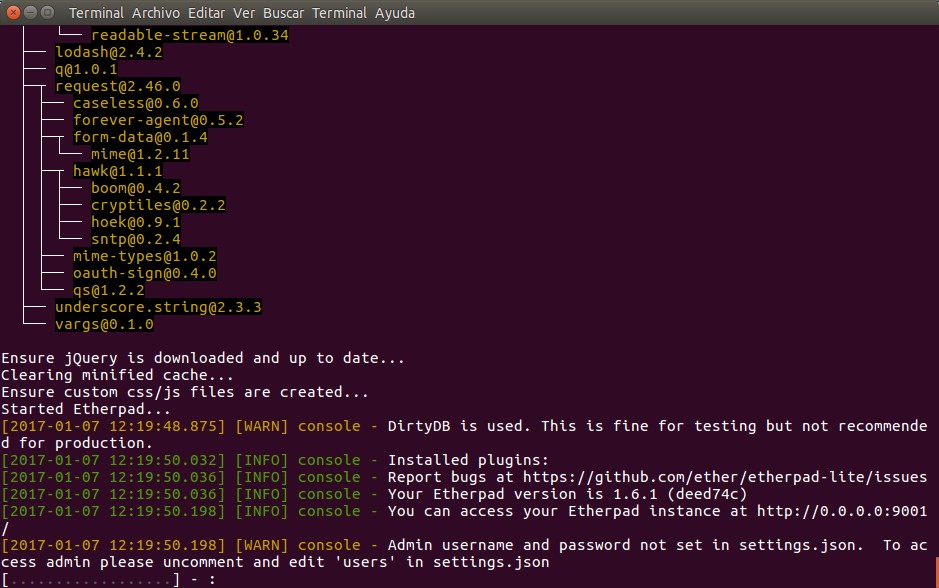Open the Ayuda menu

[x=395, y=13]
